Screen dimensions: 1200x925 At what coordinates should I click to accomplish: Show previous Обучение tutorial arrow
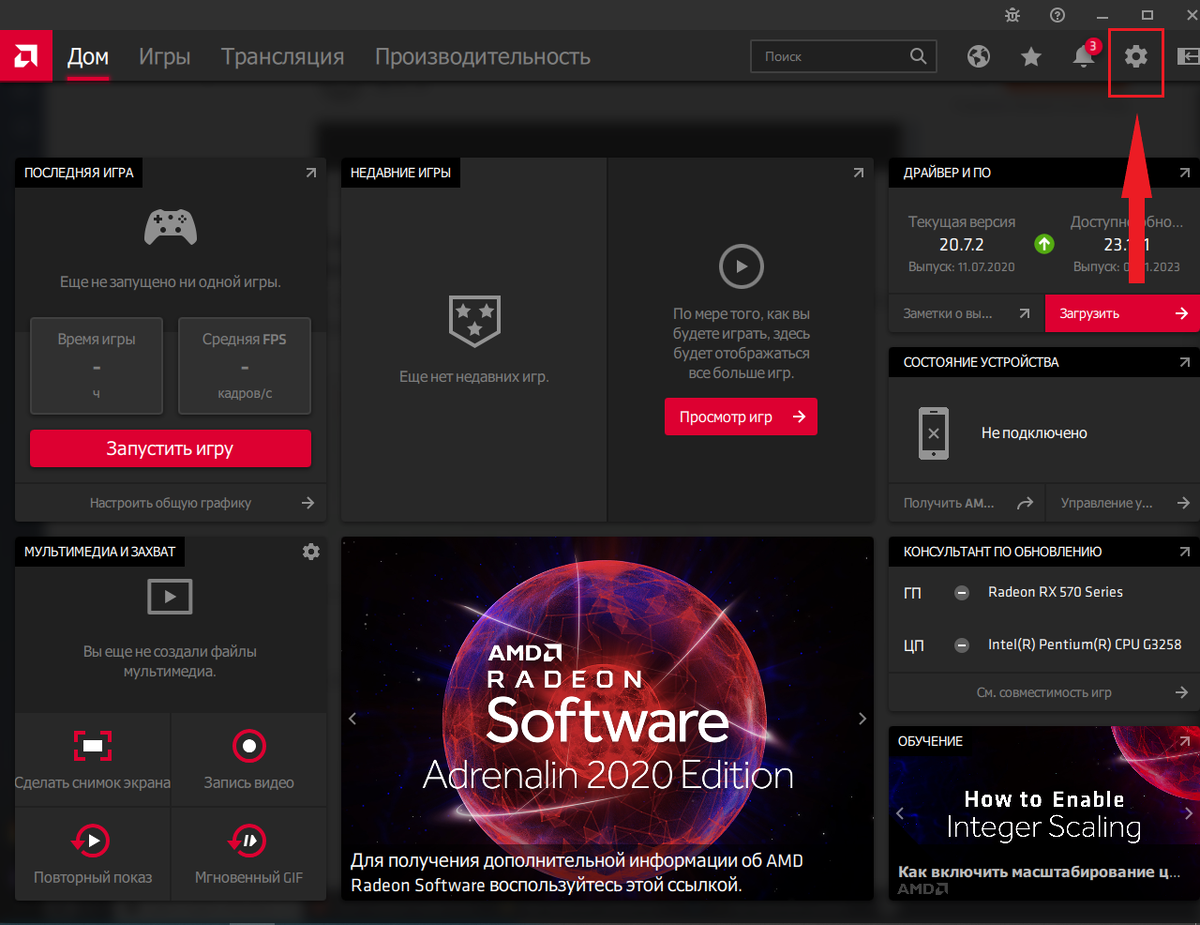[x=900, y=813]
